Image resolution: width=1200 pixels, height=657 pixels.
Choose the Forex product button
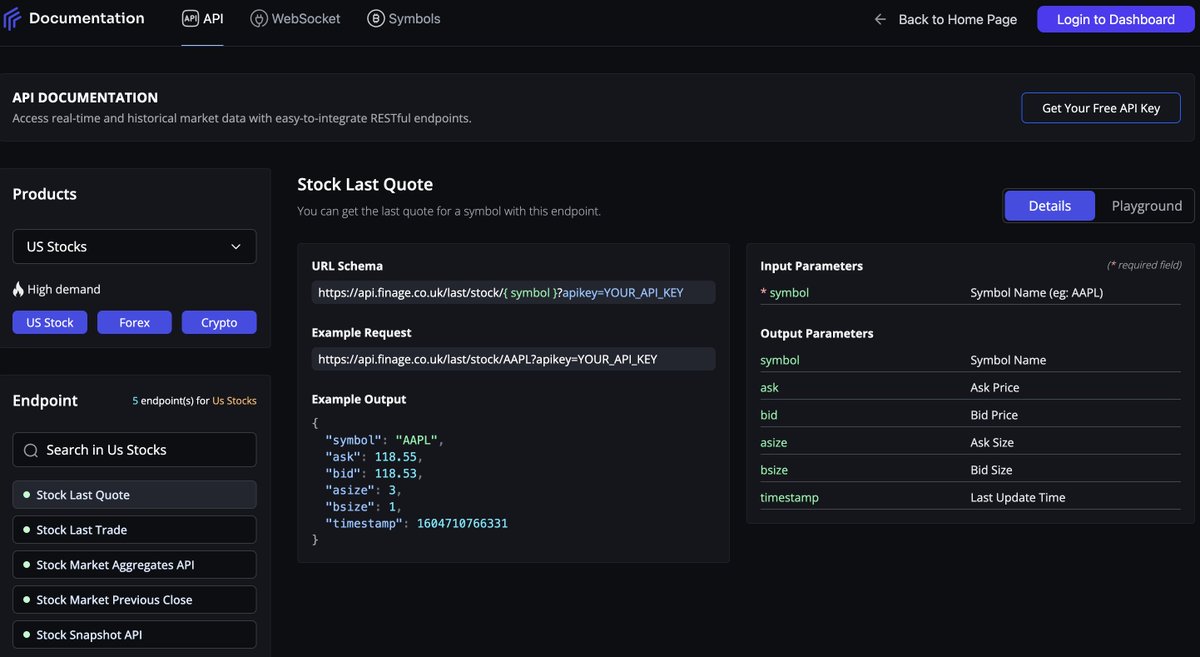pos(134,322)
